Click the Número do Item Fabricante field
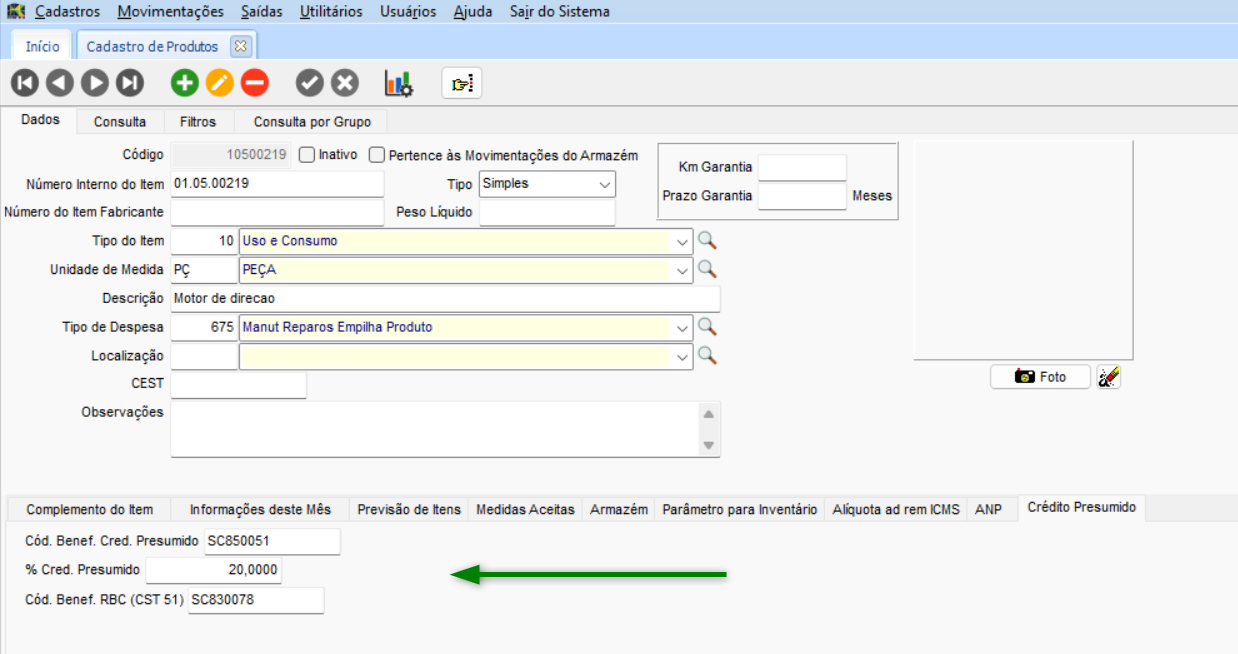The width and height of the screenshot is (1238, 654). coord(277,212)
